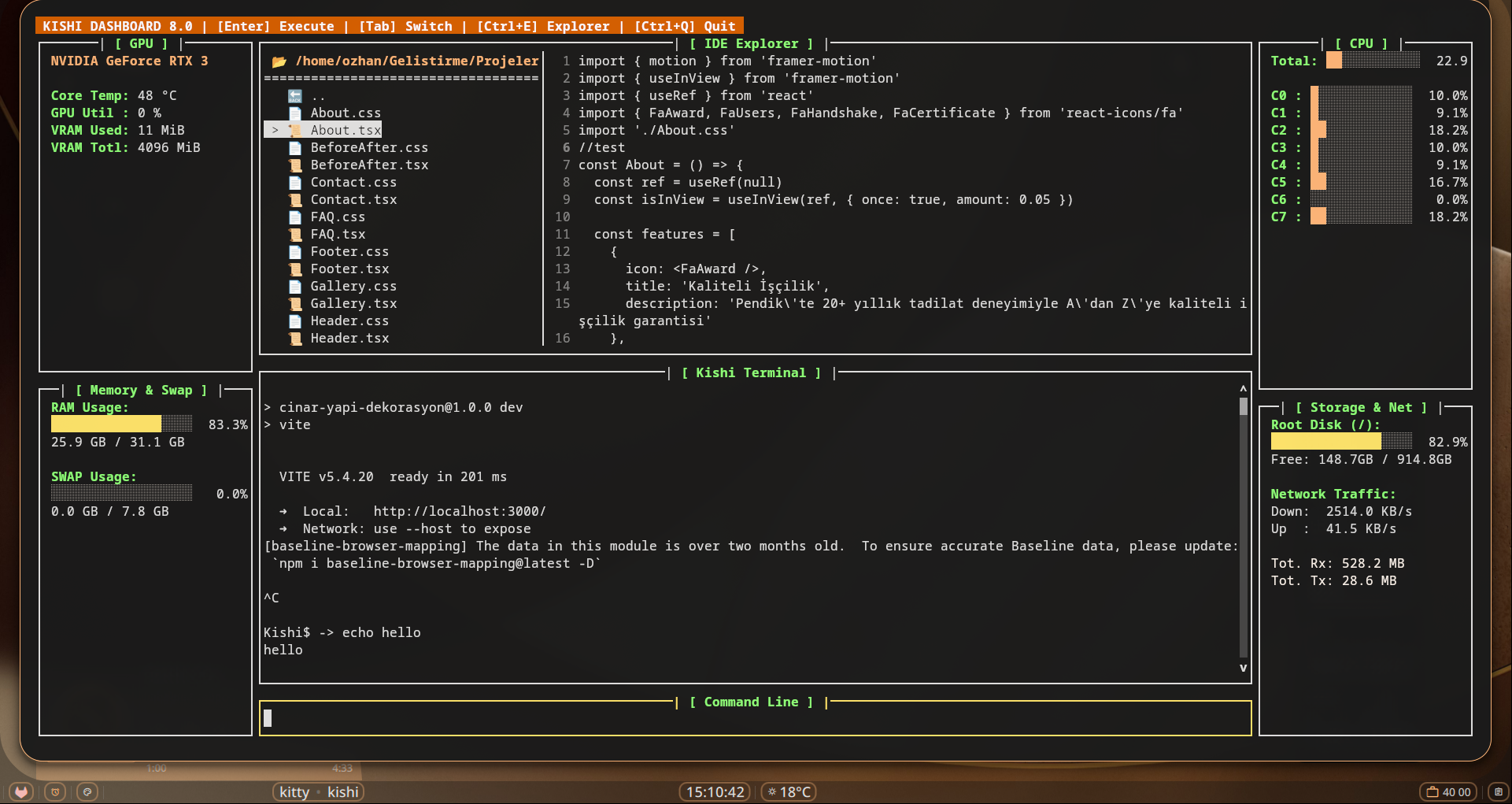Click the CPU Total usage bar

pyautogui.click(x=1373, y=61)
